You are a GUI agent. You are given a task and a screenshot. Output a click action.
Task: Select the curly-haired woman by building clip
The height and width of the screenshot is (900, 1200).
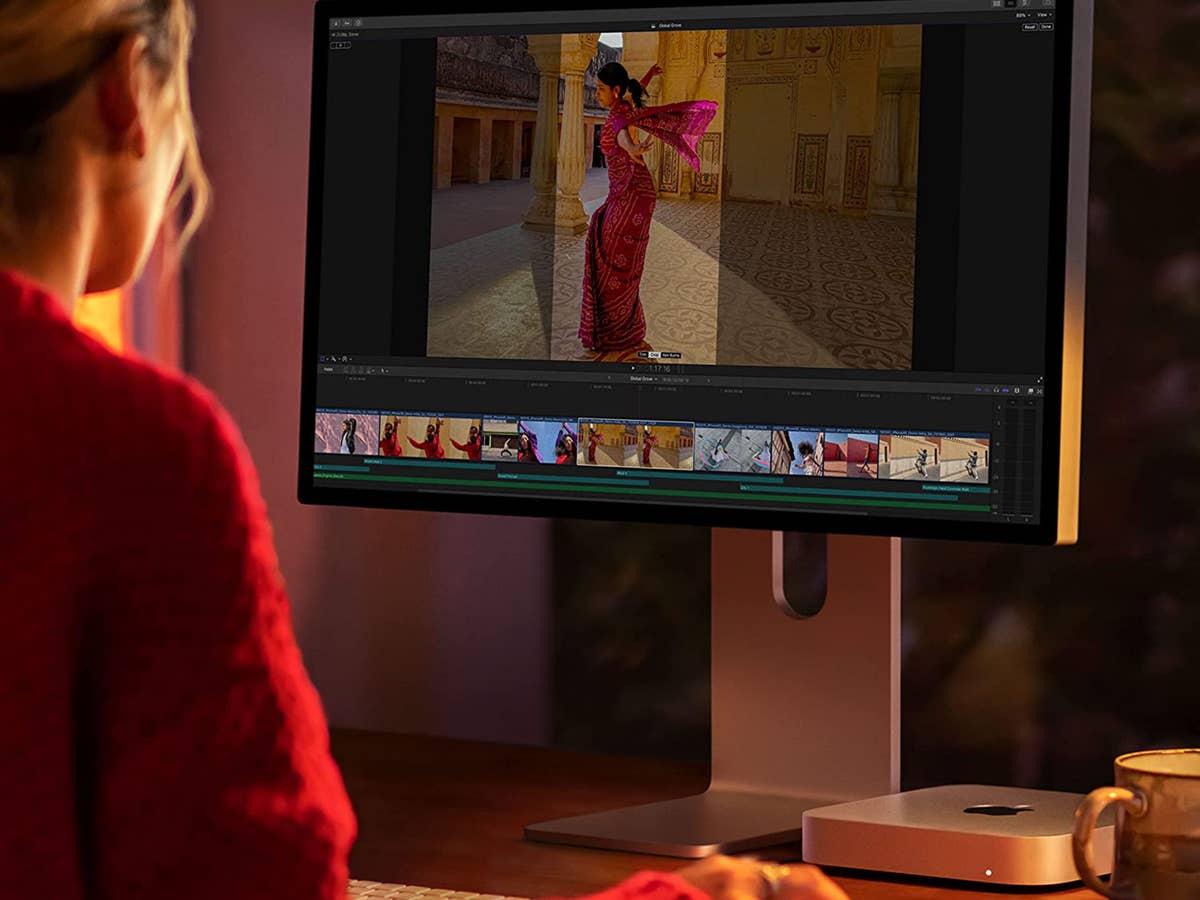(x=796, y=451)
